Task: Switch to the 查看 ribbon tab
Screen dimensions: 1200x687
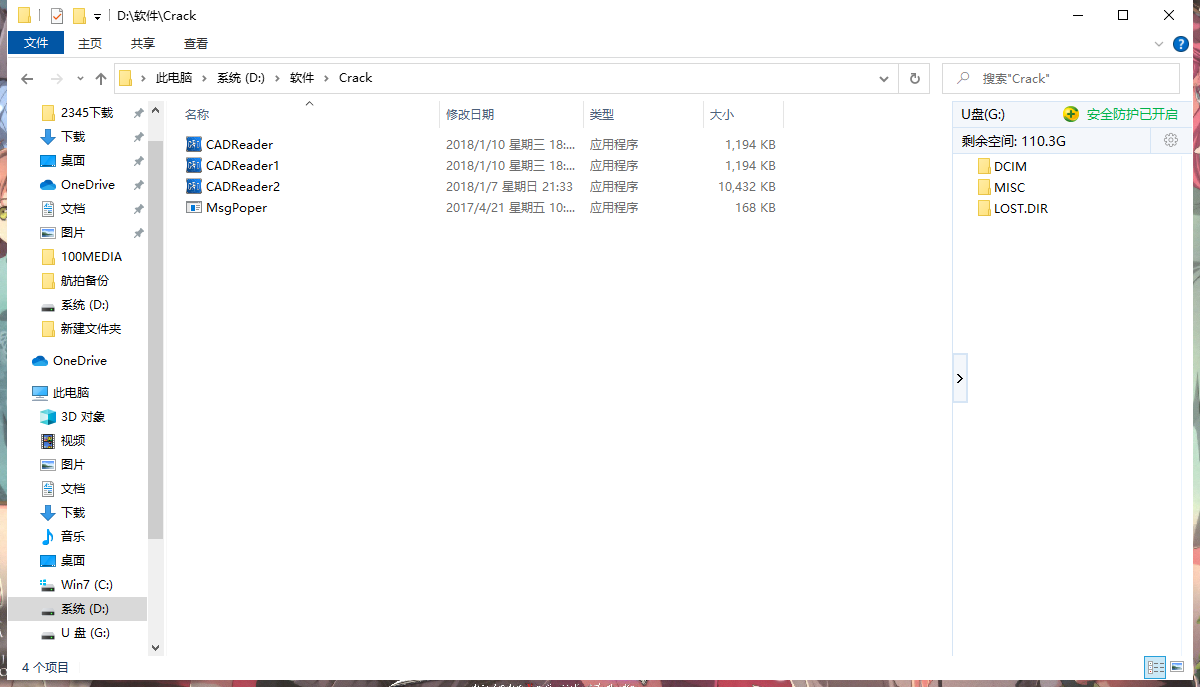Action: [196, 43]
